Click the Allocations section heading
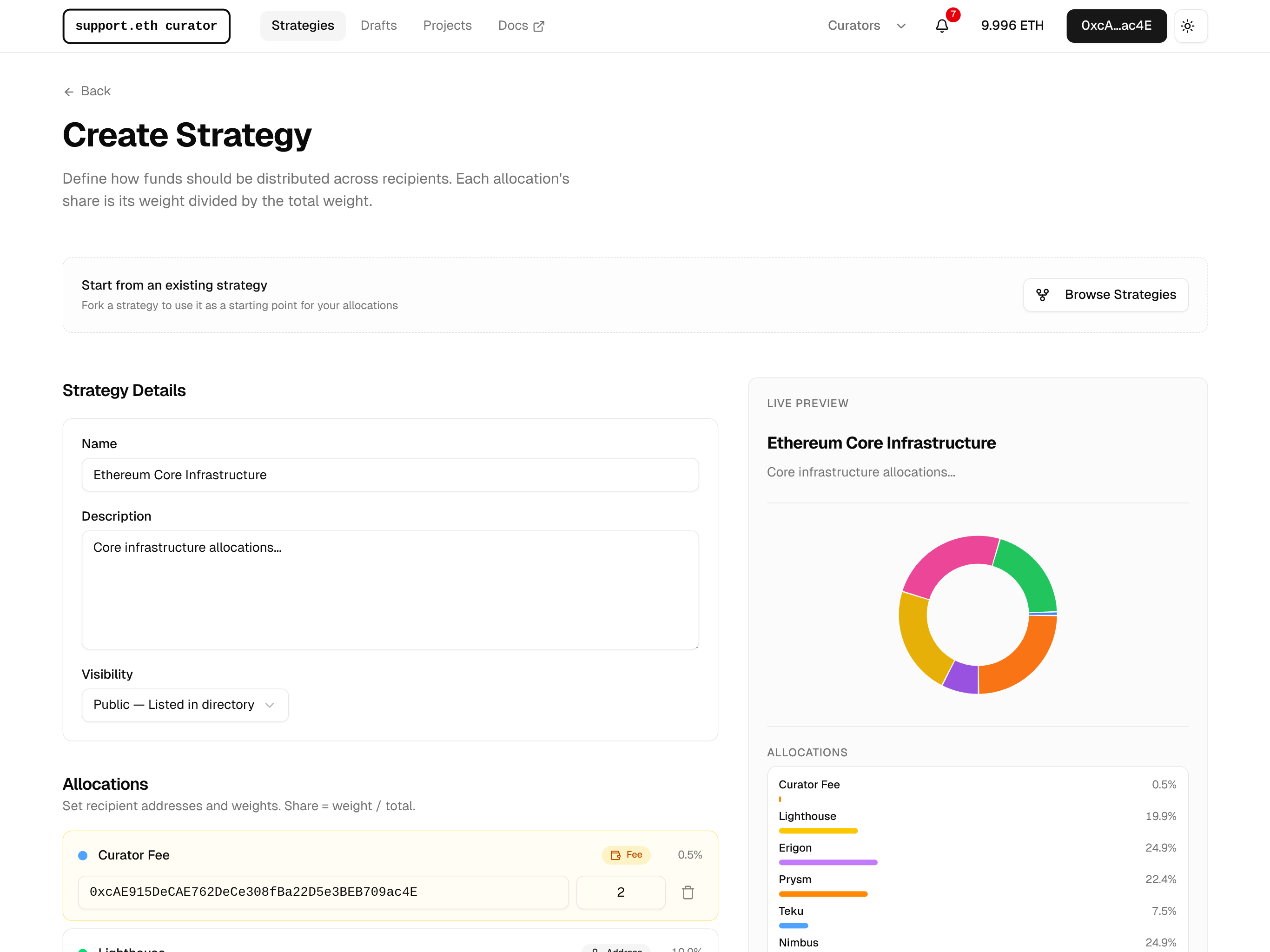Viewport: 1270px width, 952px height. pos(105,784)
